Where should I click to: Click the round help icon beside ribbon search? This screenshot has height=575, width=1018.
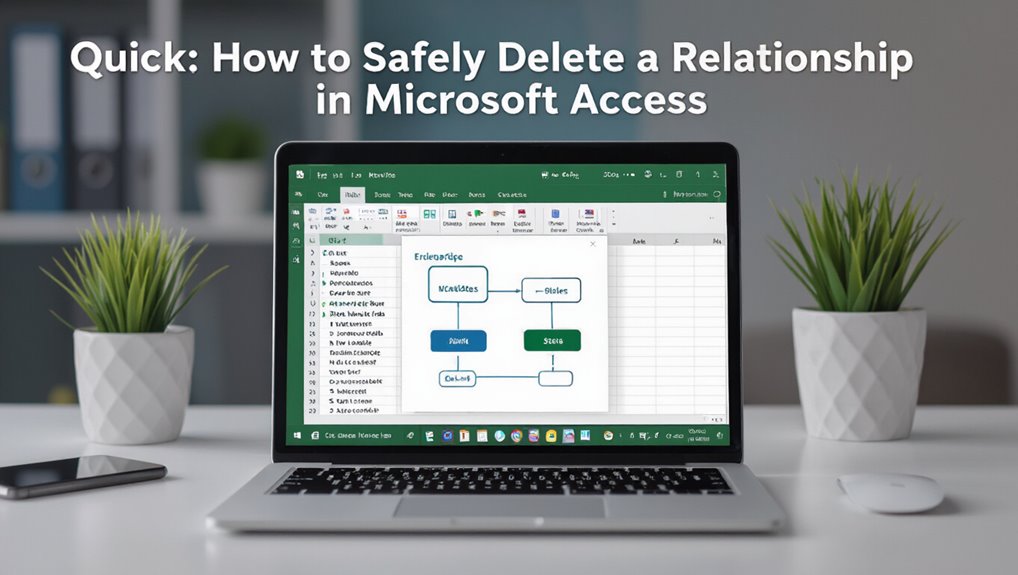[717, 194]
